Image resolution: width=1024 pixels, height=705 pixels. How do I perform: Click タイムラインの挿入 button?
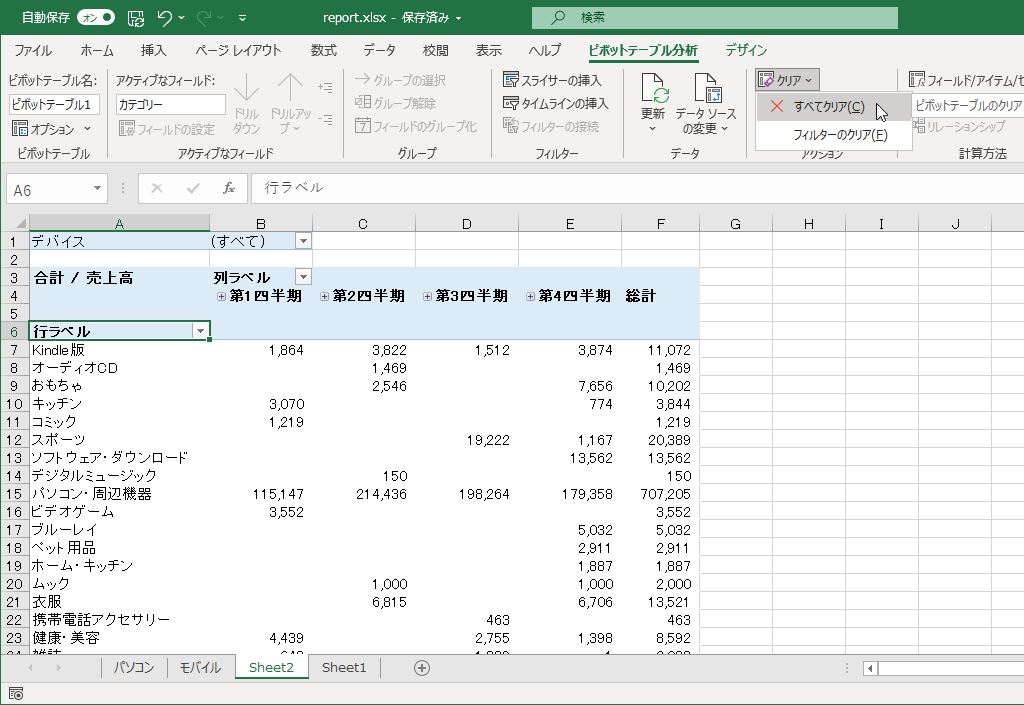pos(556,103)
